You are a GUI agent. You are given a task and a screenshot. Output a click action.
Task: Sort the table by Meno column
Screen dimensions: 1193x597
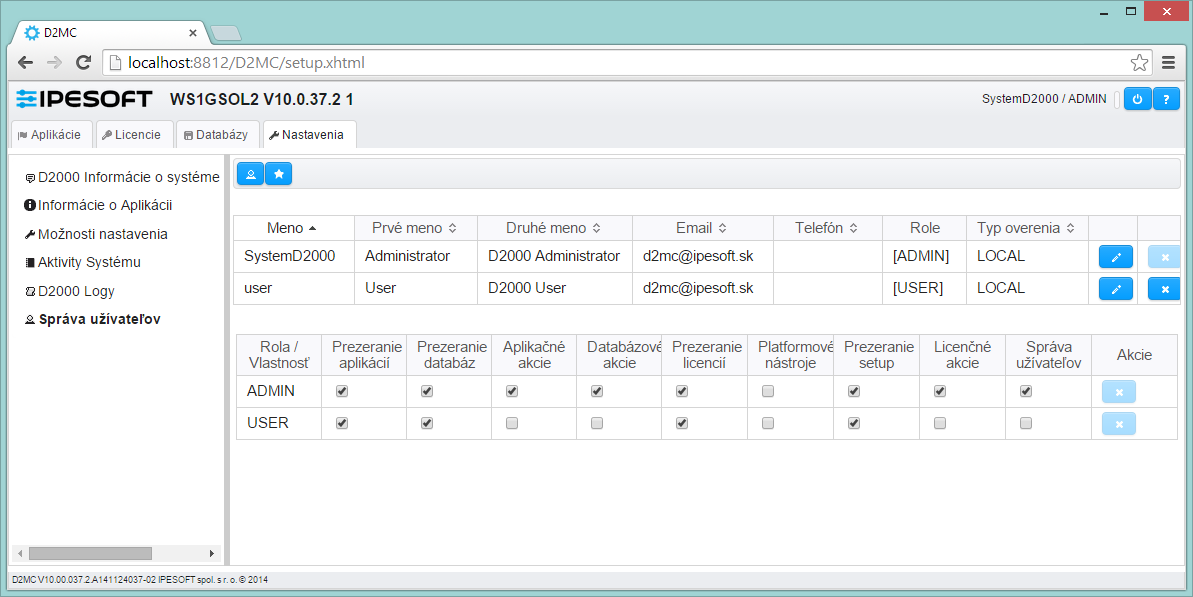(292, 228)
